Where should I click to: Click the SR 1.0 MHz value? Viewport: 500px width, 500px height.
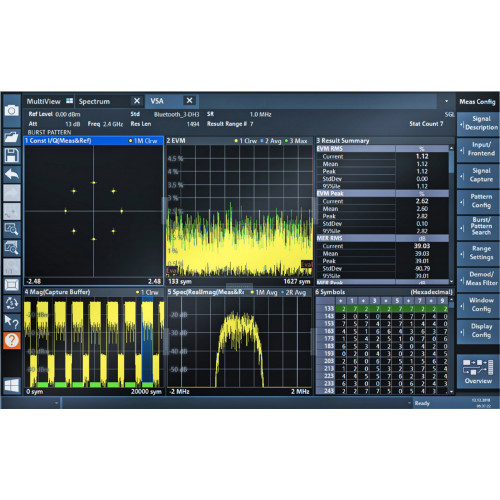(260, 114)
